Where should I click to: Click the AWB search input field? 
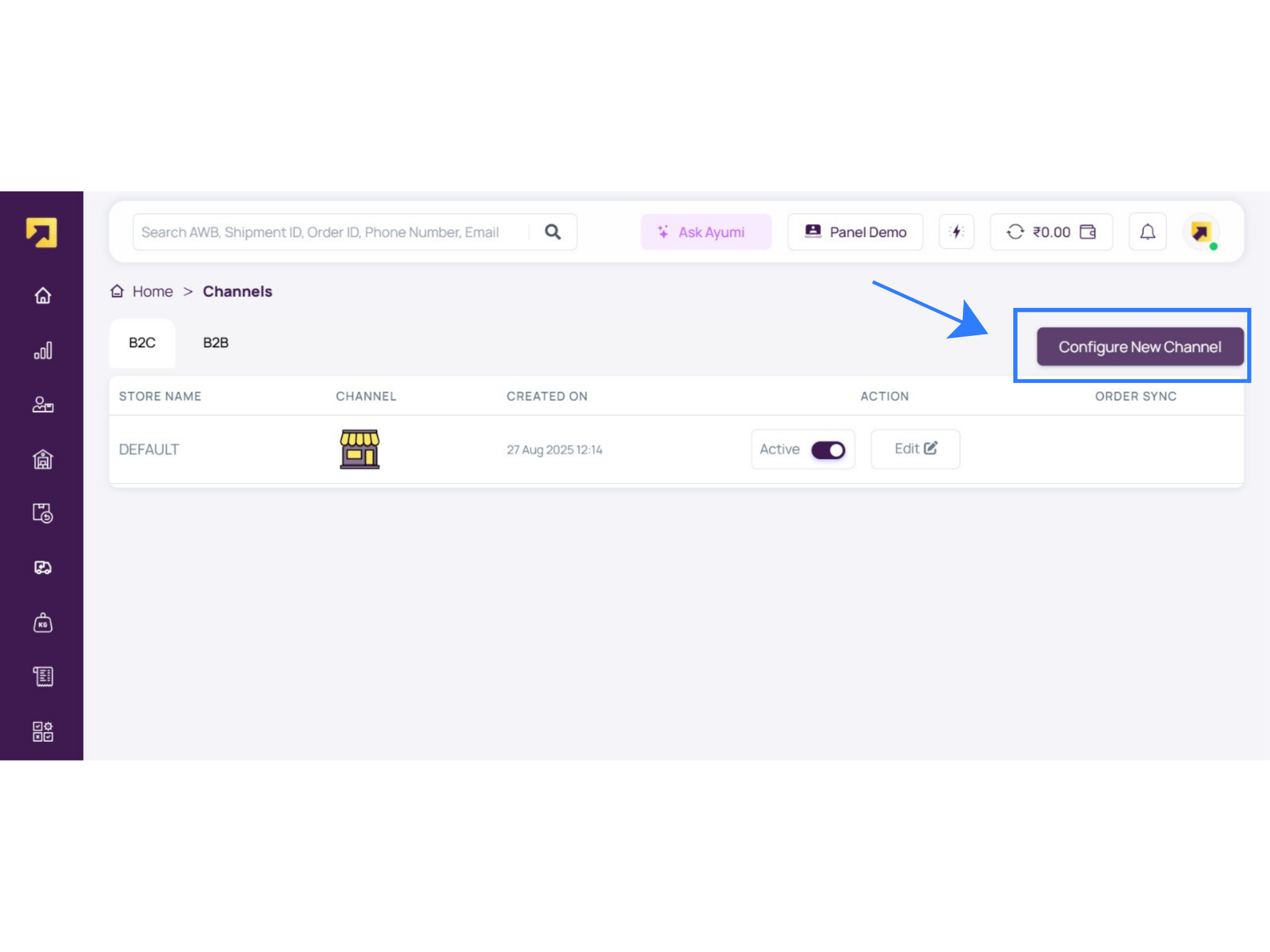322,232
